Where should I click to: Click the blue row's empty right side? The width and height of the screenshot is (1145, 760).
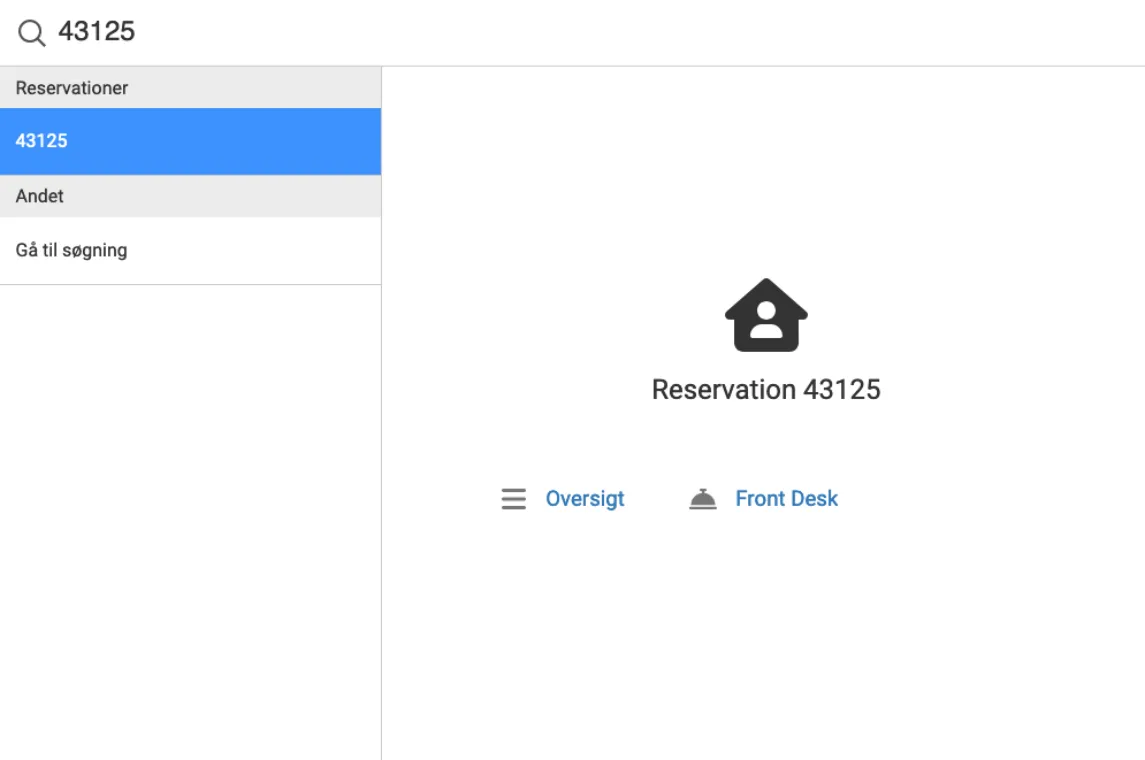coord(280,141)
